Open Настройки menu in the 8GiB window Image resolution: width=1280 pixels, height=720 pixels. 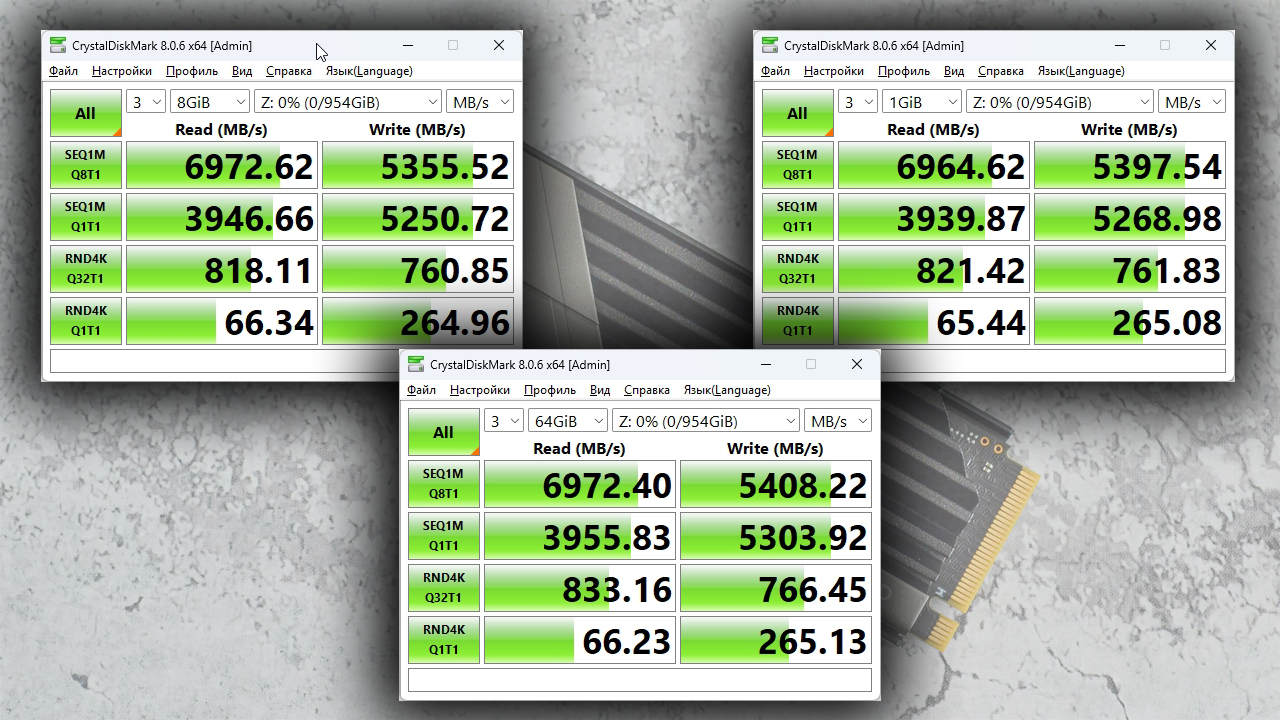122,71
